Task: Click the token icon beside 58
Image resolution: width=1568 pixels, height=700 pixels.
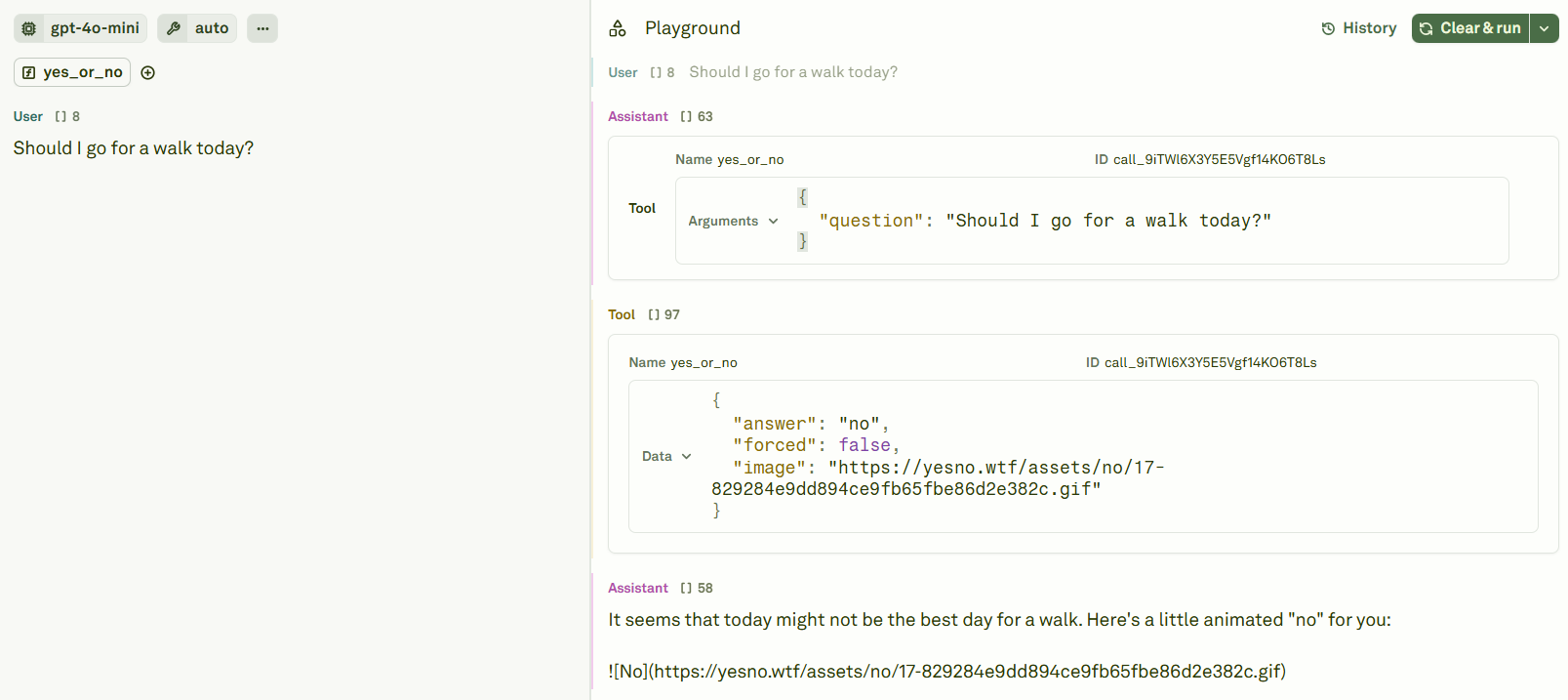Action: pyautogui.click(x=686, y=588)
